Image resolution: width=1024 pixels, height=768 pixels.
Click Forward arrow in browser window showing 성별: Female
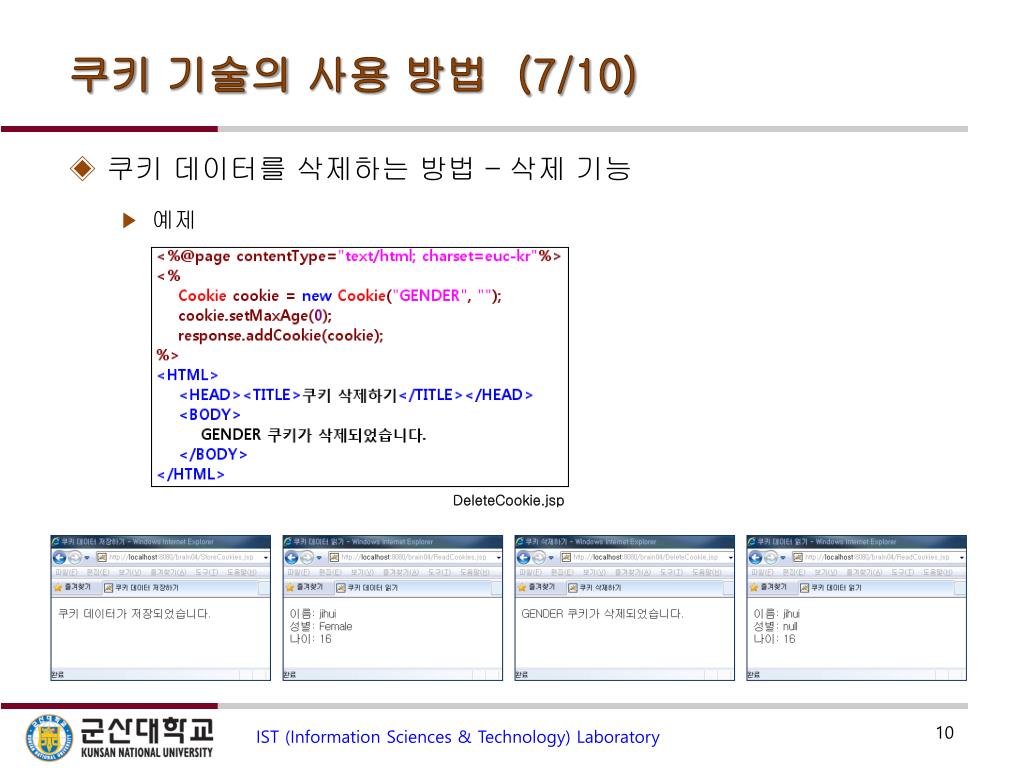tap(307, 558)
